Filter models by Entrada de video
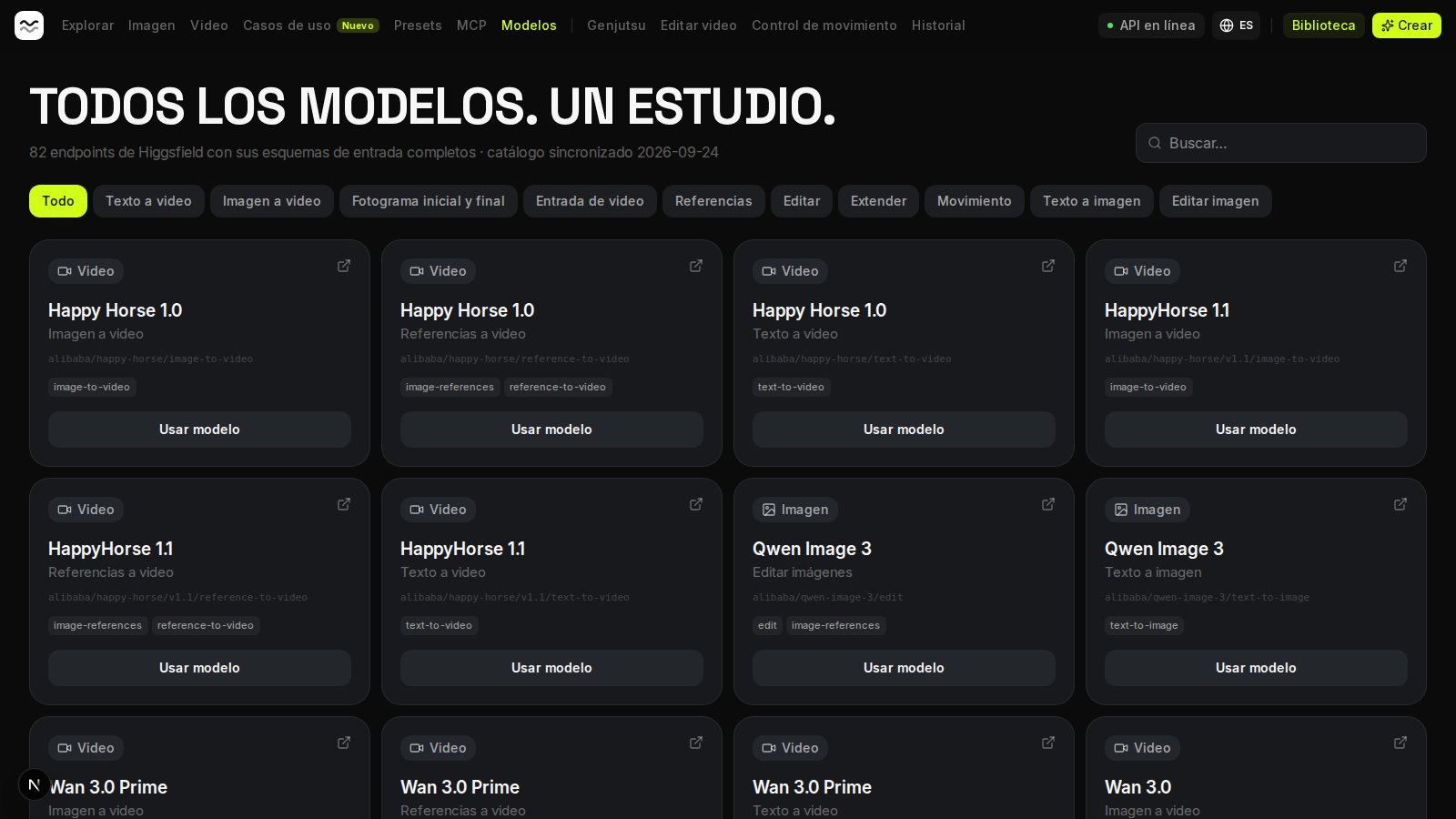1456x819 pixels. [590, 201]
